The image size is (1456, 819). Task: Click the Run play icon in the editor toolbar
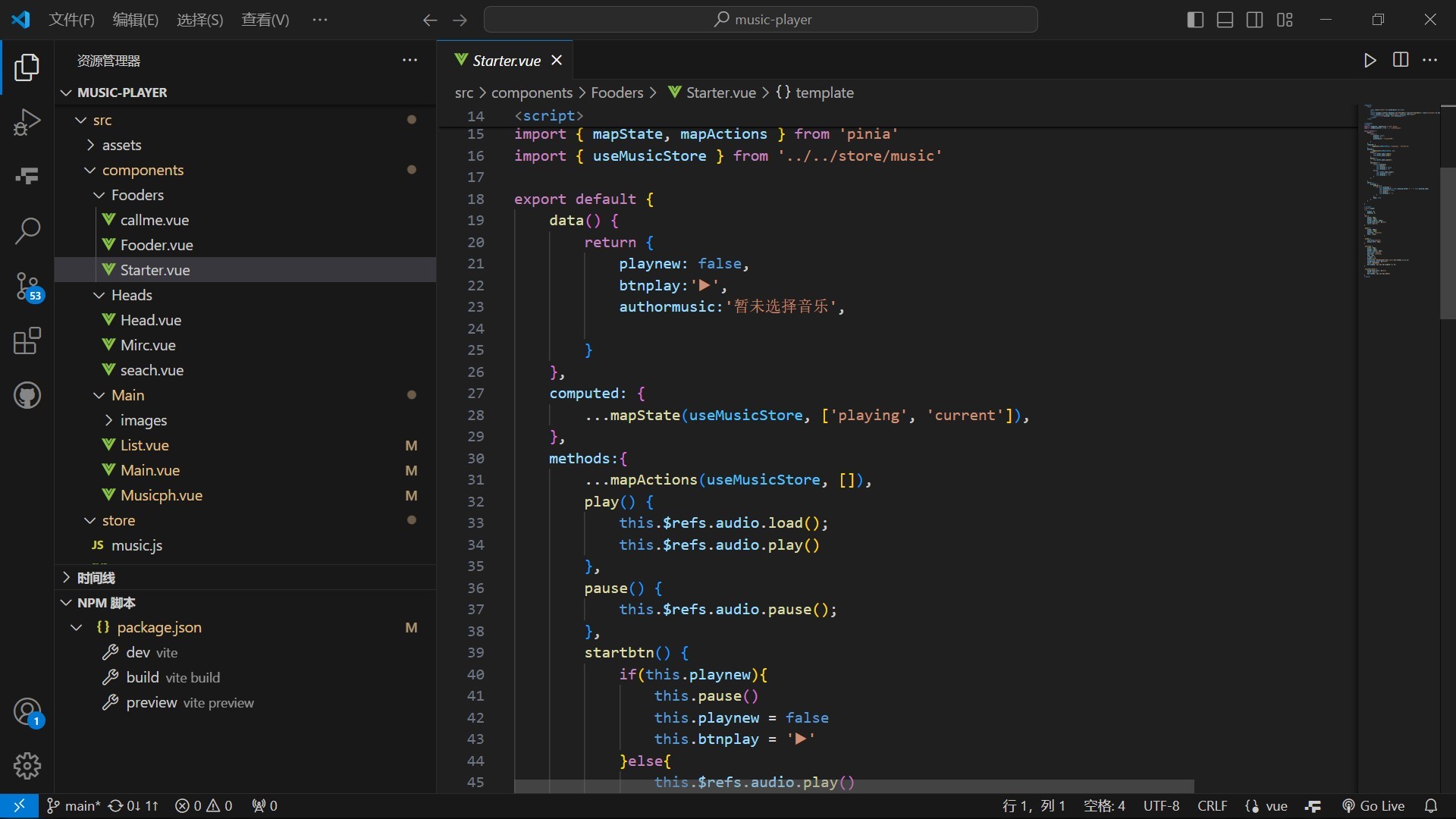pos(1370,61)
